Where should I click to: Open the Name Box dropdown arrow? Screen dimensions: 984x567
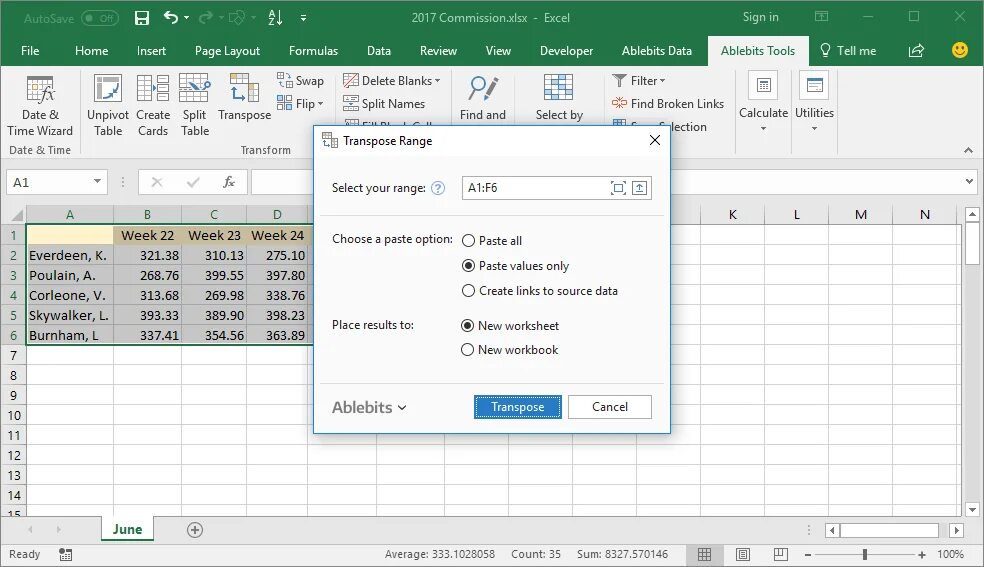click(97, 182)
